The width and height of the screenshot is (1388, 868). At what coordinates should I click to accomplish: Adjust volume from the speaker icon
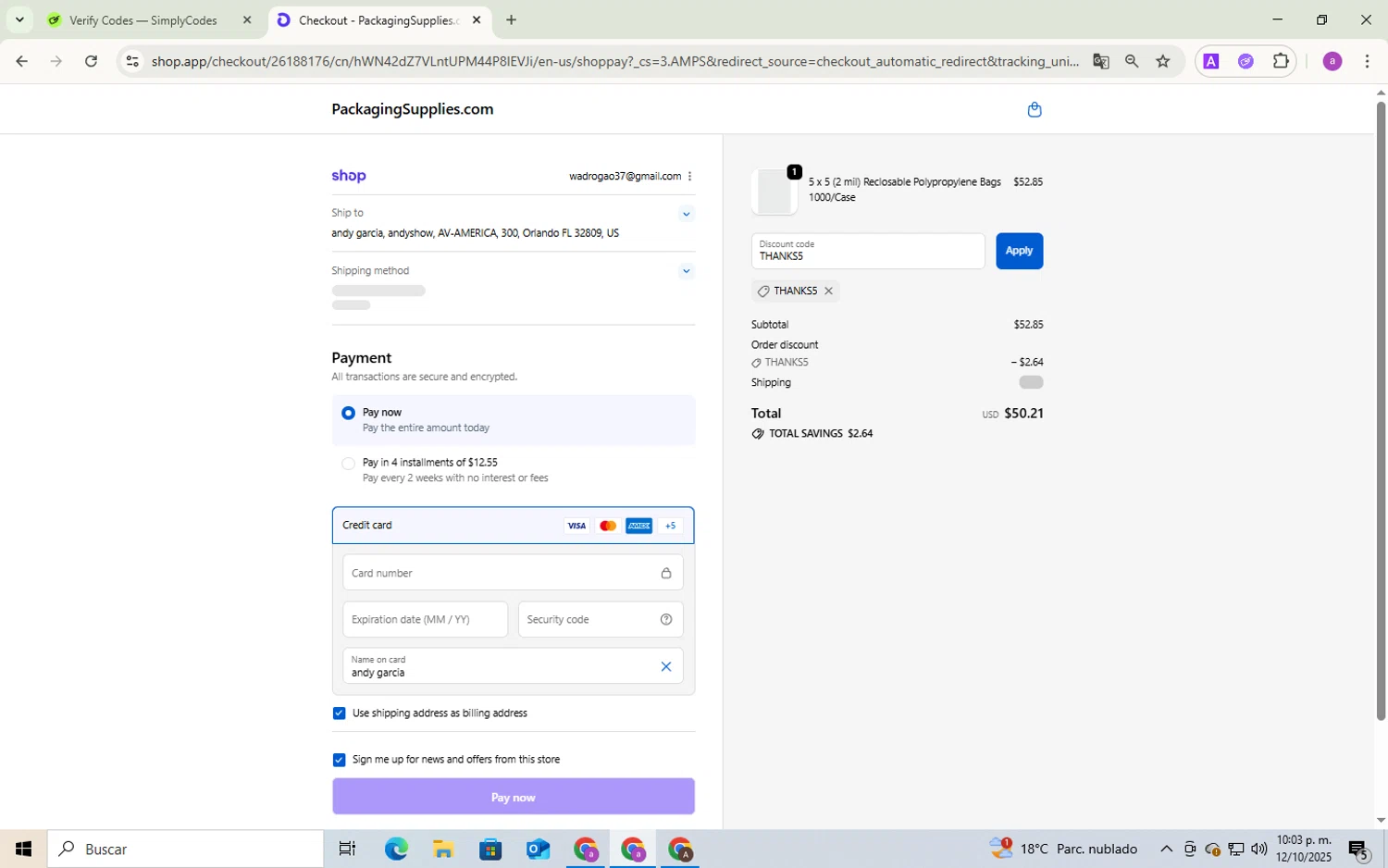tap(1258, 849)
